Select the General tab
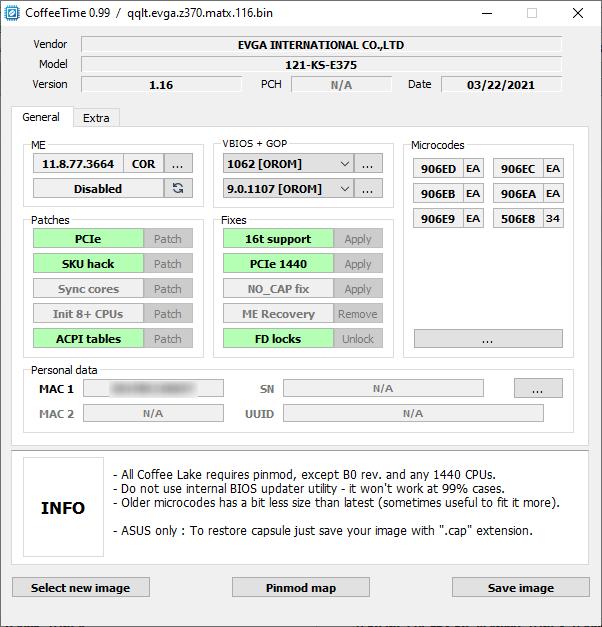The height and width of the screenshot is (627, 602). click(41, 117)
